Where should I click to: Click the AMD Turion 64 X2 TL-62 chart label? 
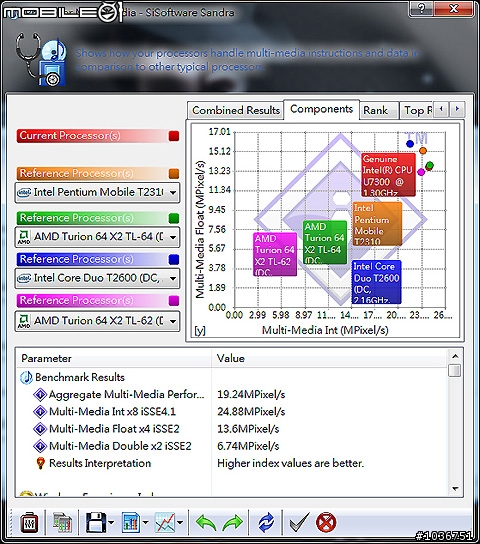275,254
